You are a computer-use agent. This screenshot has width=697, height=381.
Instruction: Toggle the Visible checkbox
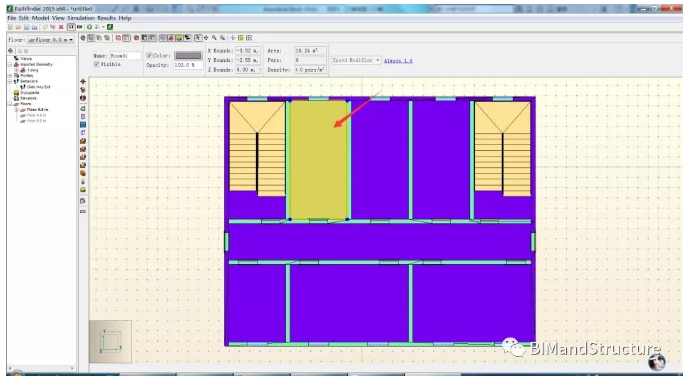[x=96, y=64]
